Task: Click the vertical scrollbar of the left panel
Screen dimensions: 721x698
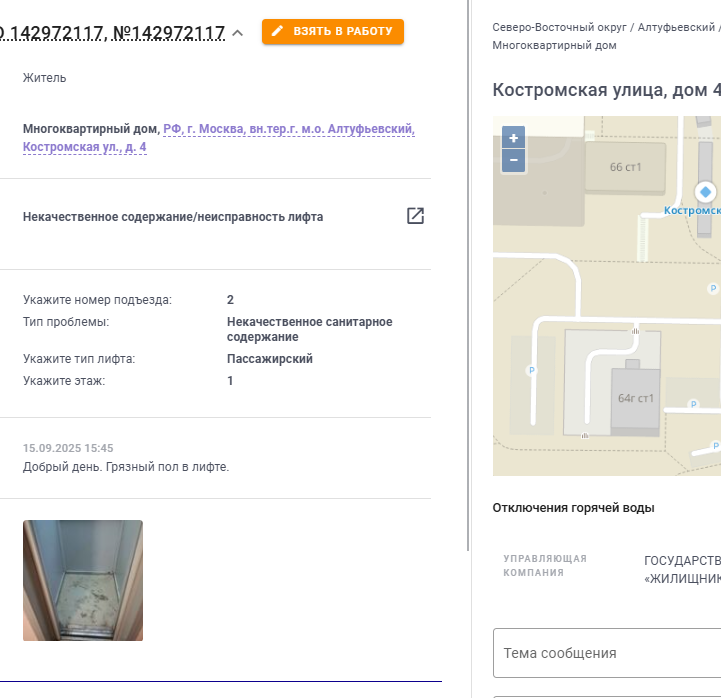Action: 468,275
